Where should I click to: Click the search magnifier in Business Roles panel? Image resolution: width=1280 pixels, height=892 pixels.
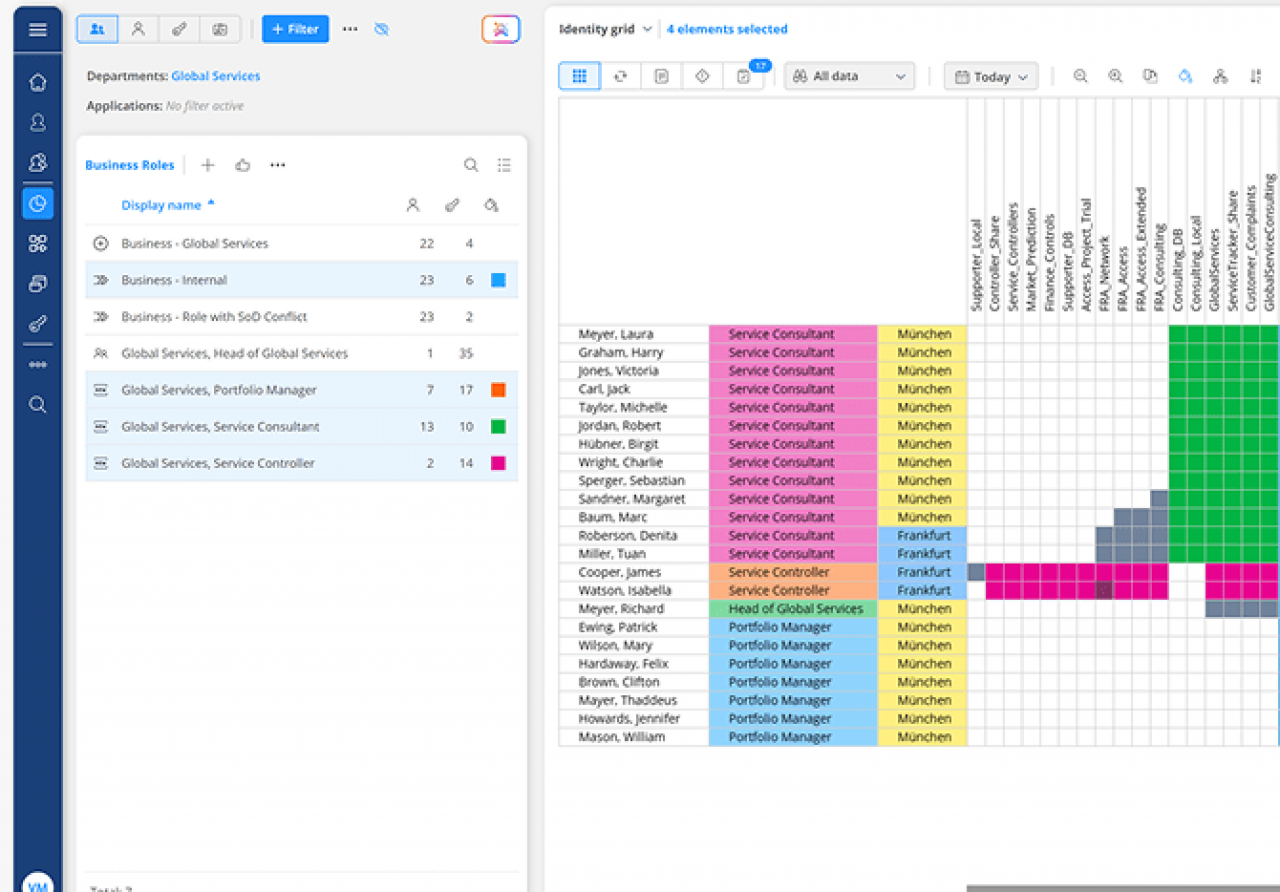coord(470,164)
